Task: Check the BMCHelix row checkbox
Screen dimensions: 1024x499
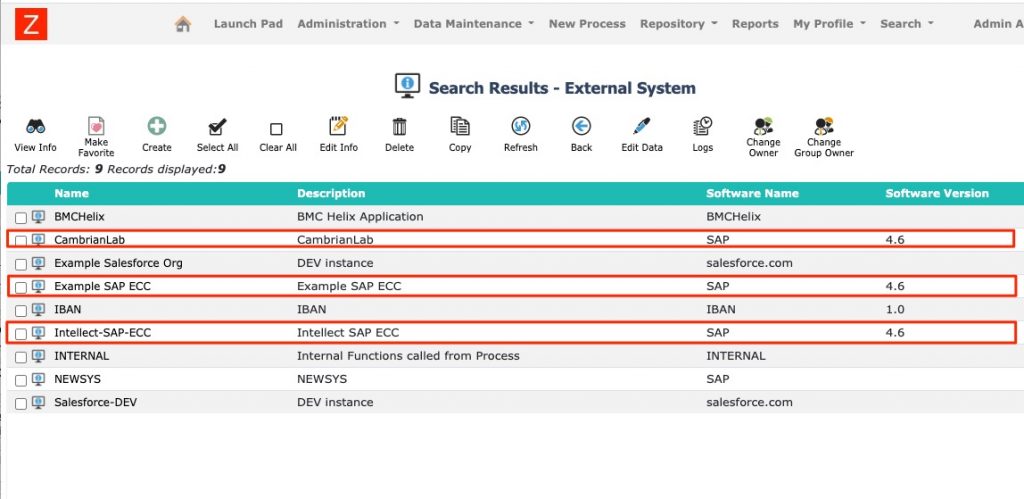Action: [21, 218]
